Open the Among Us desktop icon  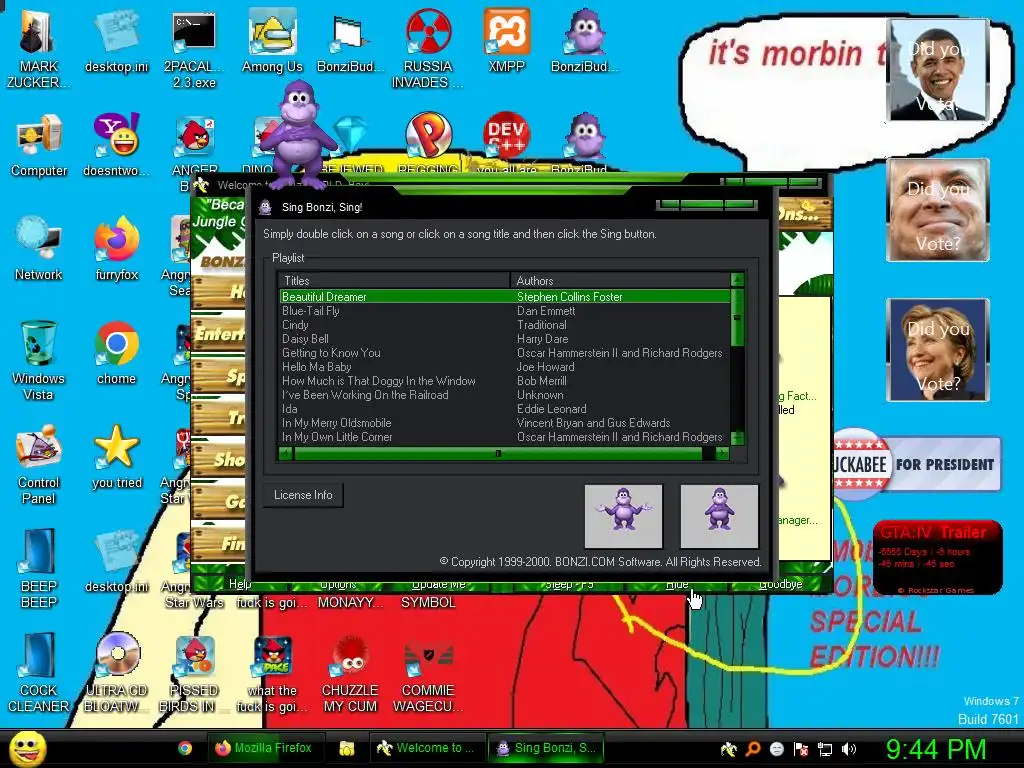point(272,42)
